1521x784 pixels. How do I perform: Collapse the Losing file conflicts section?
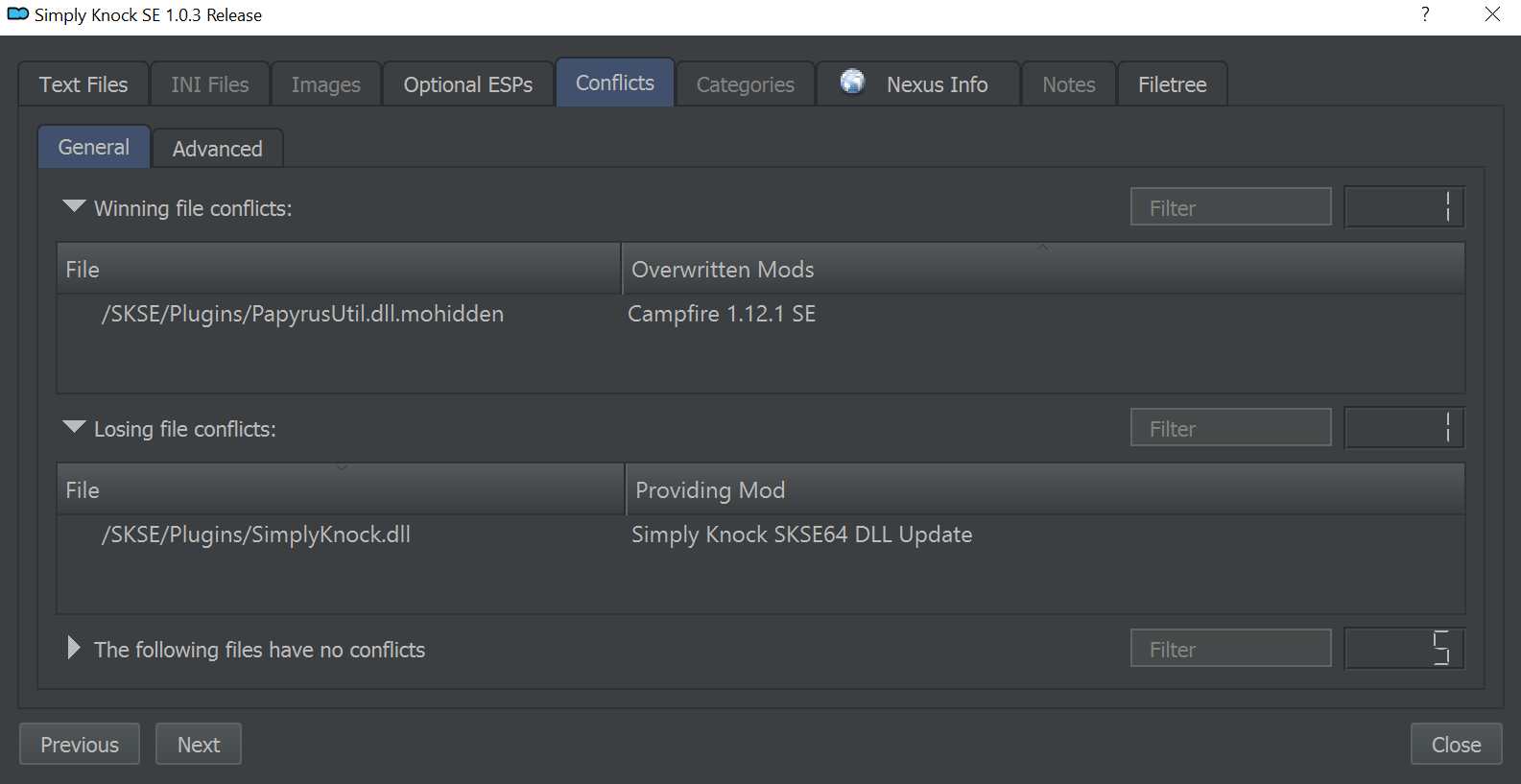pyautogui.click(x=74, y=428)
